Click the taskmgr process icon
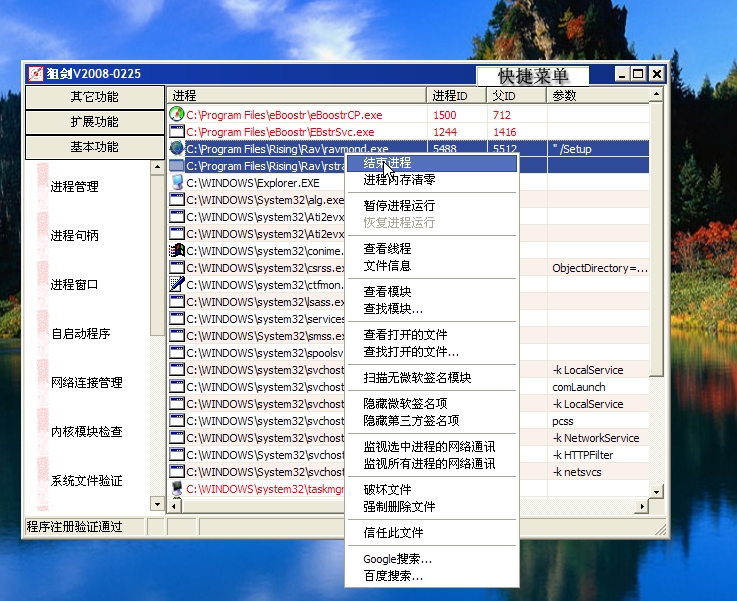This screenshot has width=737, height=601. pyautogui.click(x=177, y=489)
